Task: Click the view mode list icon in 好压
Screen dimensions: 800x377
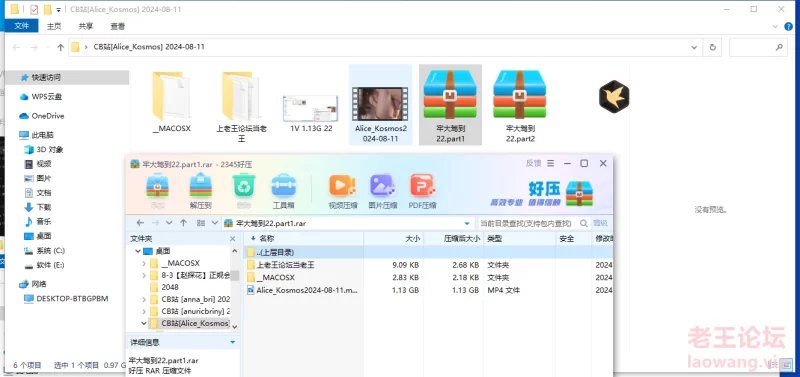Action: point(201,223)
